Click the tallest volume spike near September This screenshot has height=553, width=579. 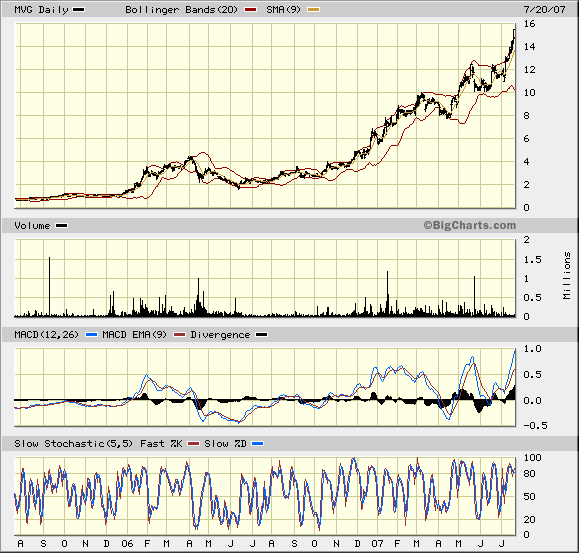[x=49, y=286]
